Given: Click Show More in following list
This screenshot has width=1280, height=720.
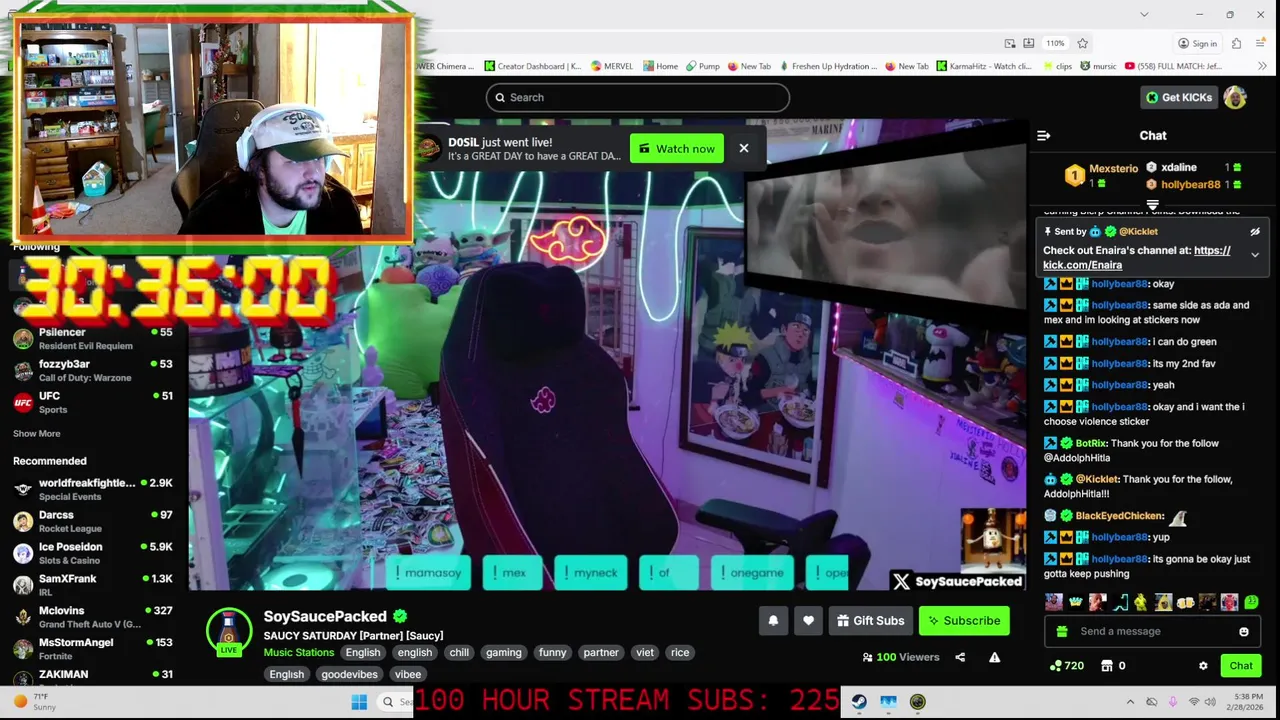Looking at the screenshot, I should pyautogui.click(x=36, y=434).
